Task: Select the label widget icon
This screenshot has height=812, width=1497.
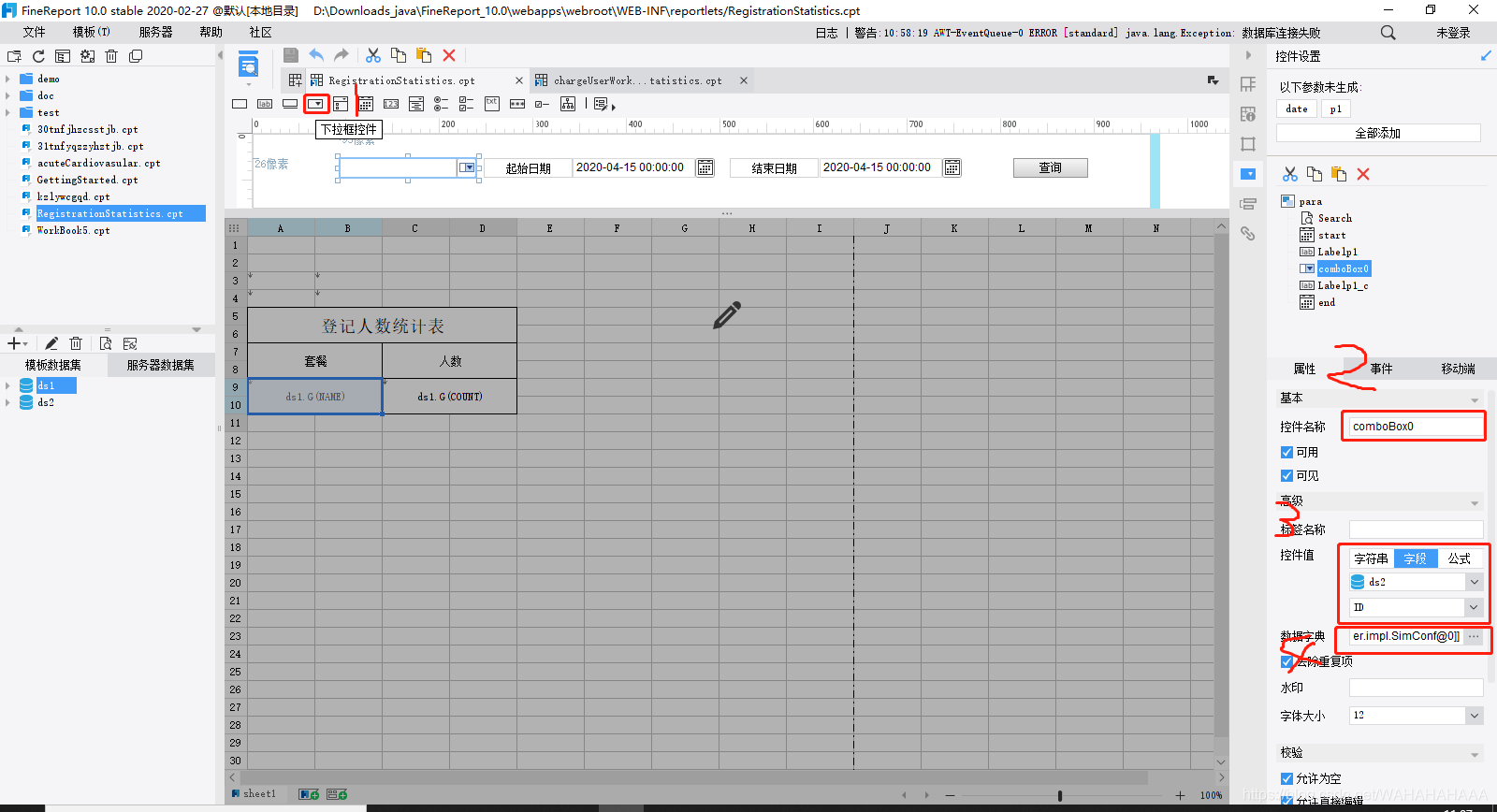Action: 265,104
